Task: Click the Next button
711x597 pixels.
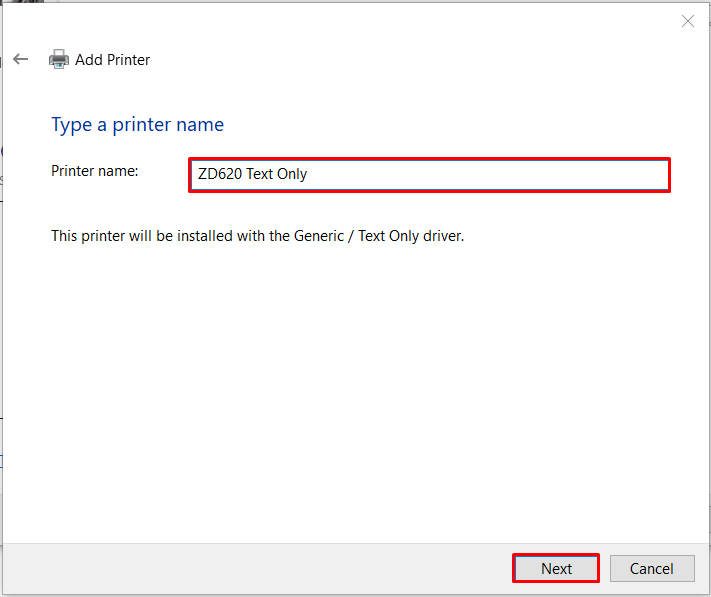Action: pyautogui.click(x=556, y=568)
